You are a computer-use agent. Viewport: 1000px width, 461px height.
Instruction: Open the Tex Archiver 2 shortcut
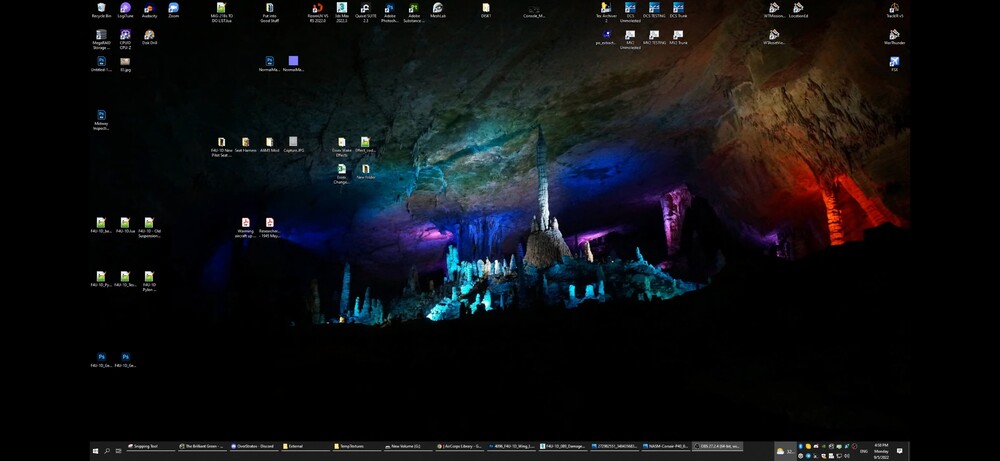tap(606, 12)
